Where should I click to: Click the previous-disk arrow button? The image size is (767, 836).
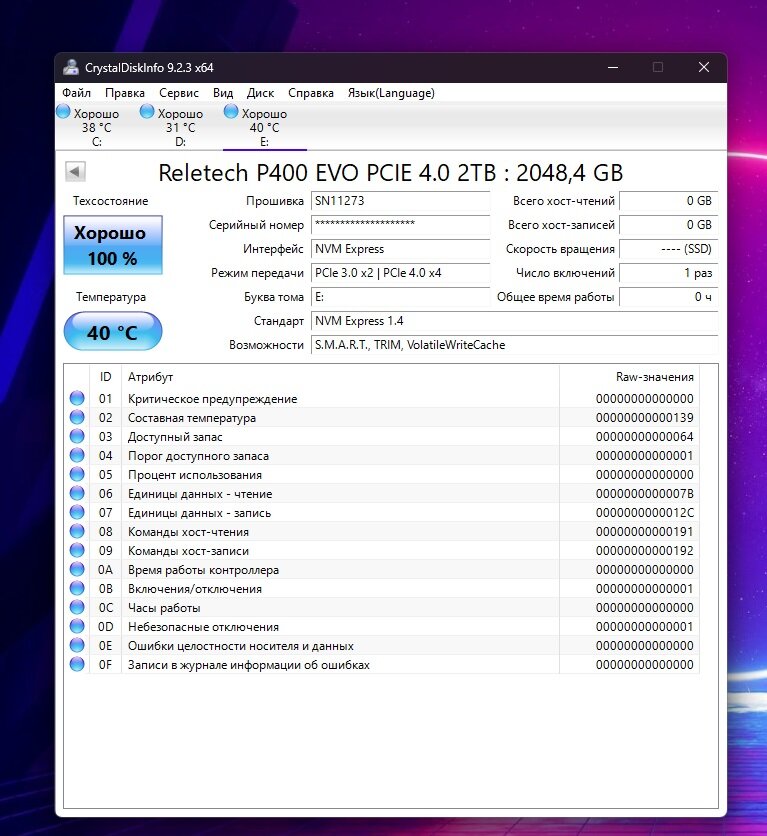click(x=75, y=172)
